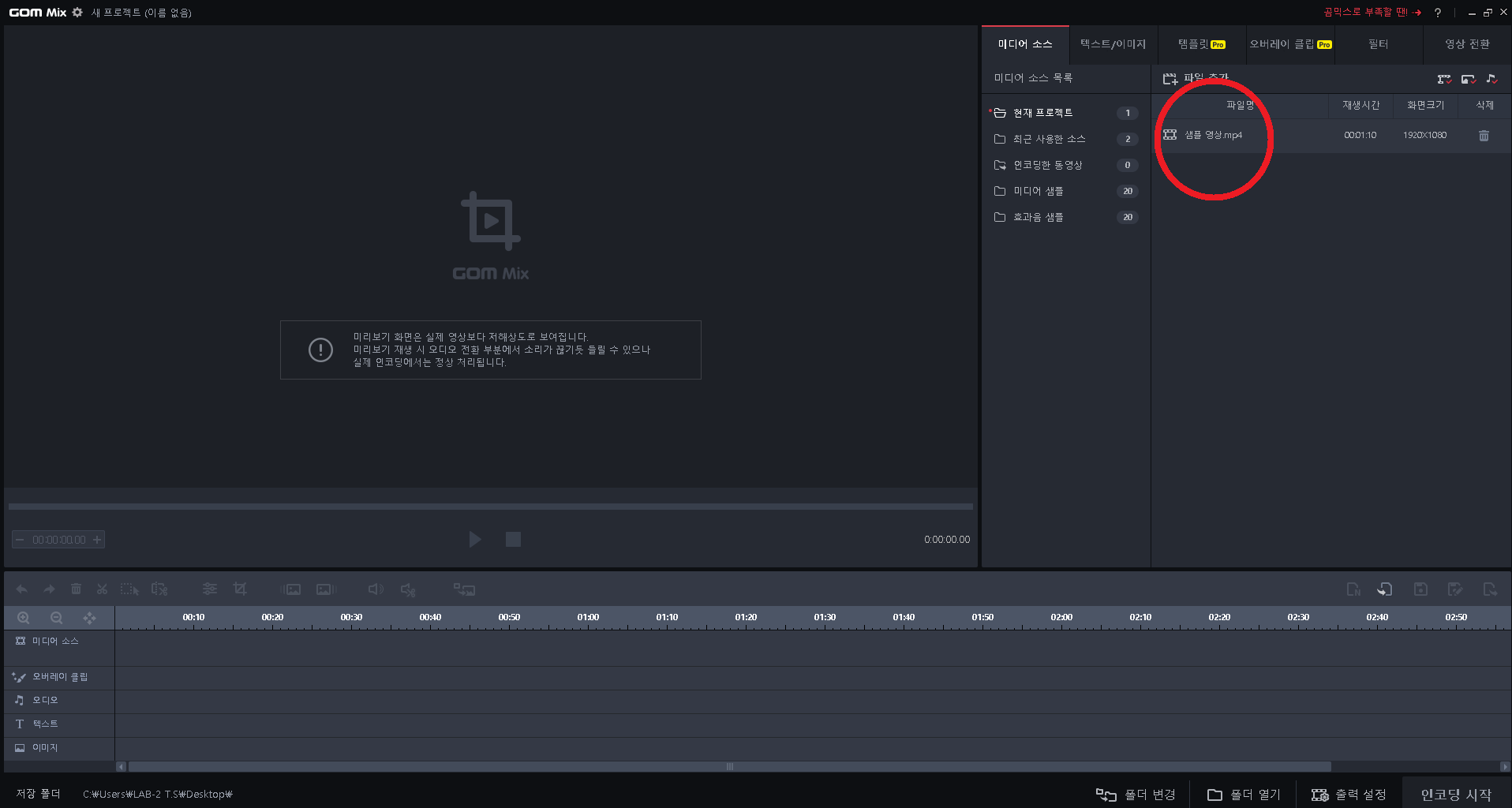This screenshot has height=808, width=1512.
Task: Click the scissors split clip icon
Action: 102,589
